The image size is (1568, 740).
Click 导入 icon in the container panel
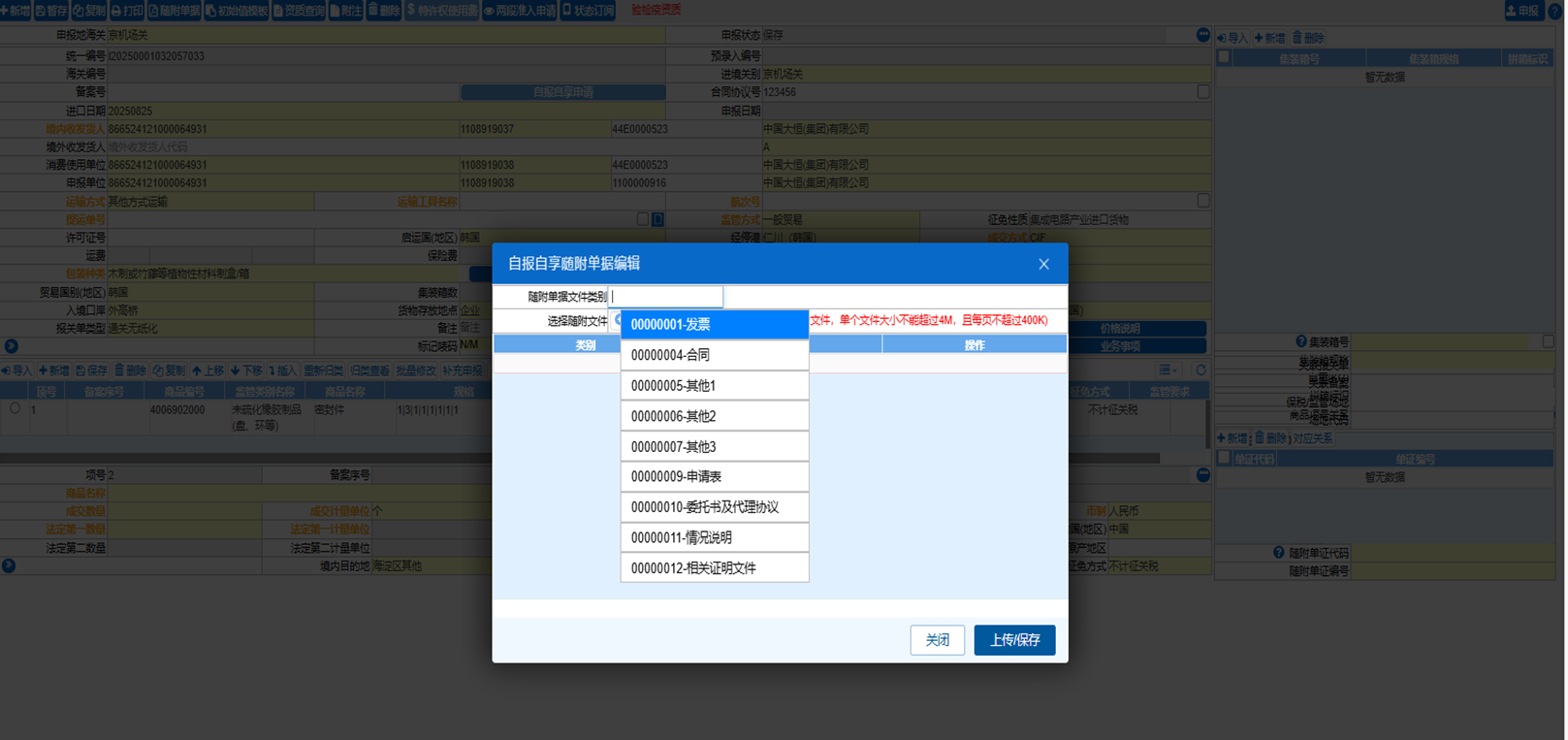(1232, 38)
